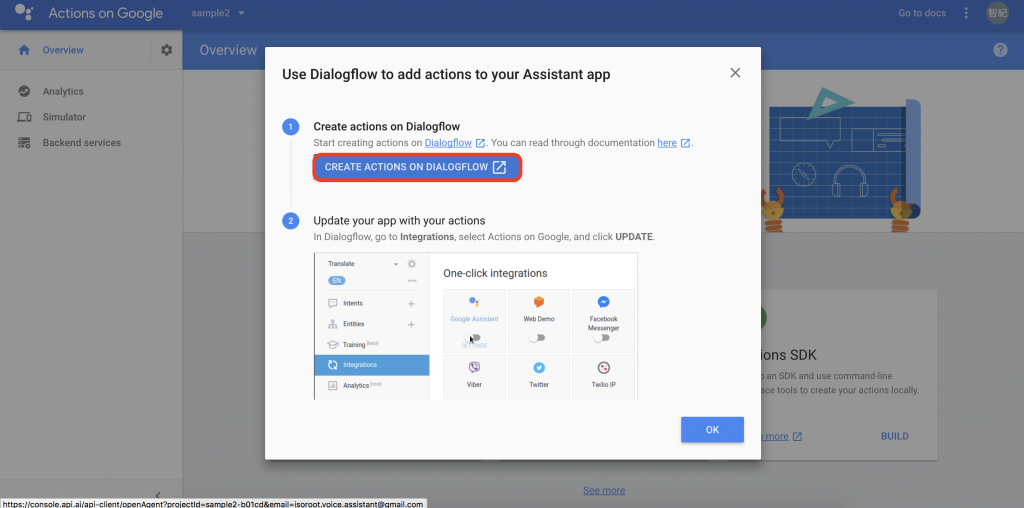
Task: Click the Google Assistant icon in tutorial image
Action: click(474, 302)
